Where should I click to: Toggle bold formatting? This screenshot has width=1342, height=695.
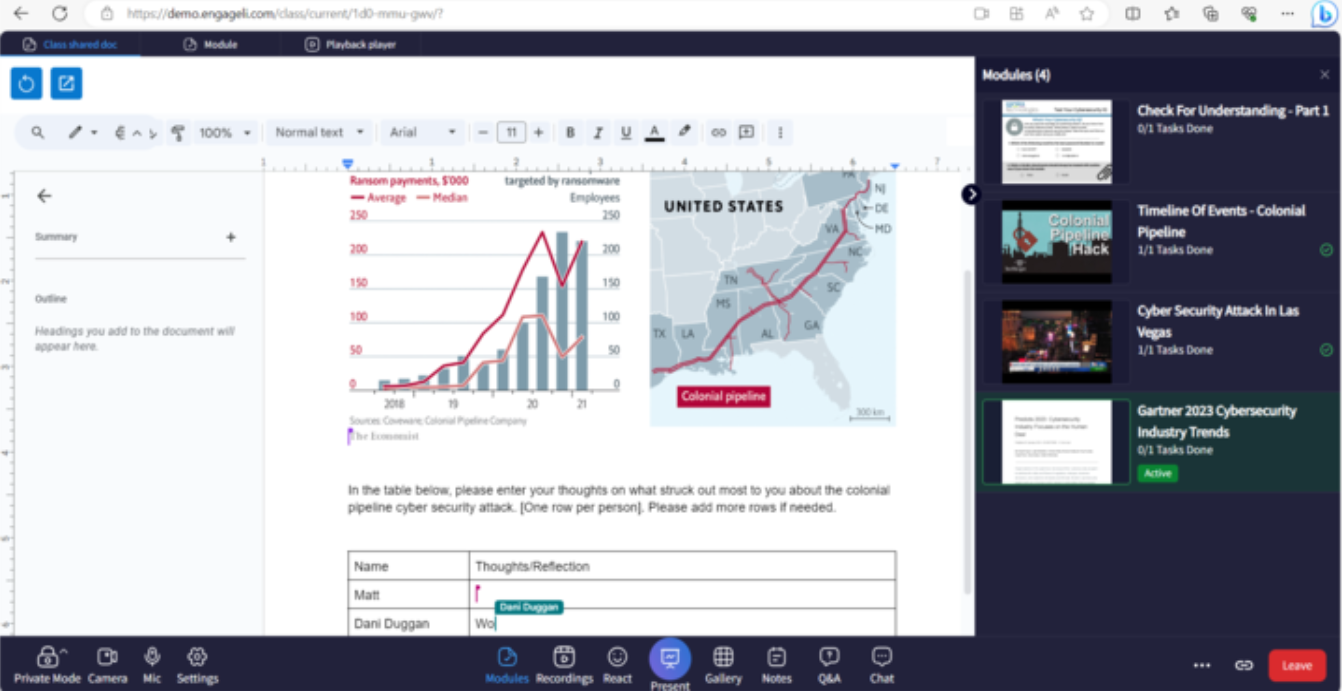[570, 132]
